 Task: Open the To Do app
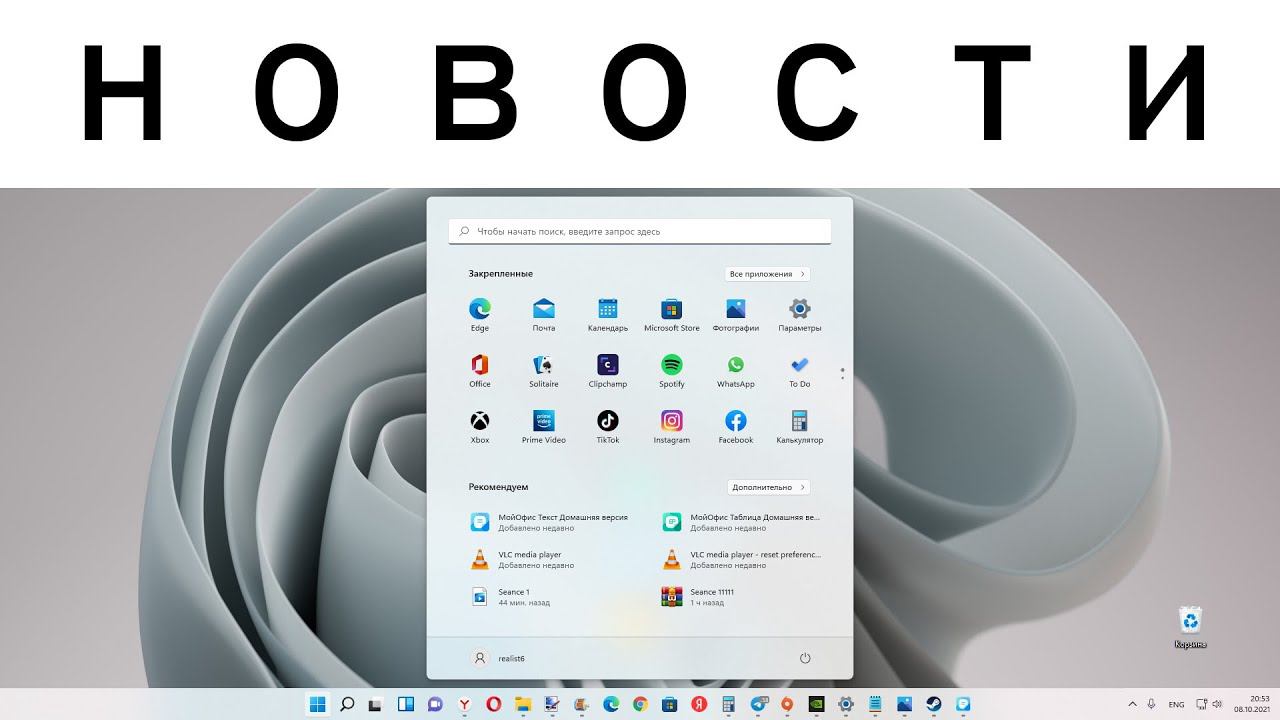click(x=800, y=370)
